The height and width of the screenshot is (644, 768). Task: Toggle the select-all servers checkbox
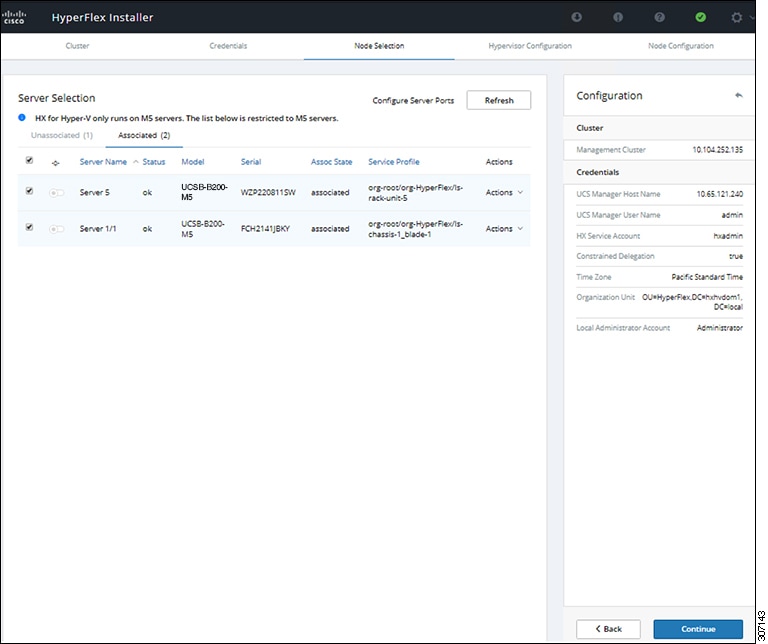[x=29, y=161]
